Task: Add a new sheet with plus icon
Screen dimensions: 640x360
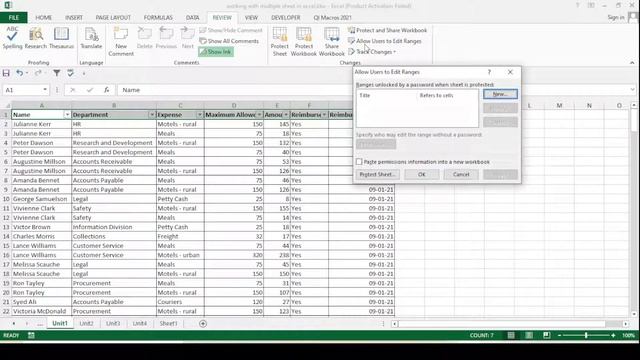Action: point(203,324)
